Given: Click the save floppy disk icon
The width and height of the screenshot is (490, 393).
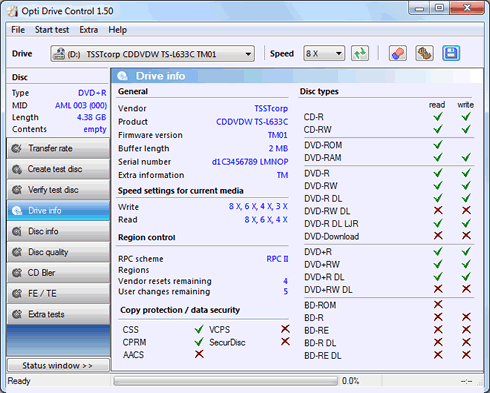Looking at the screenshot, I should click(451, 53).
